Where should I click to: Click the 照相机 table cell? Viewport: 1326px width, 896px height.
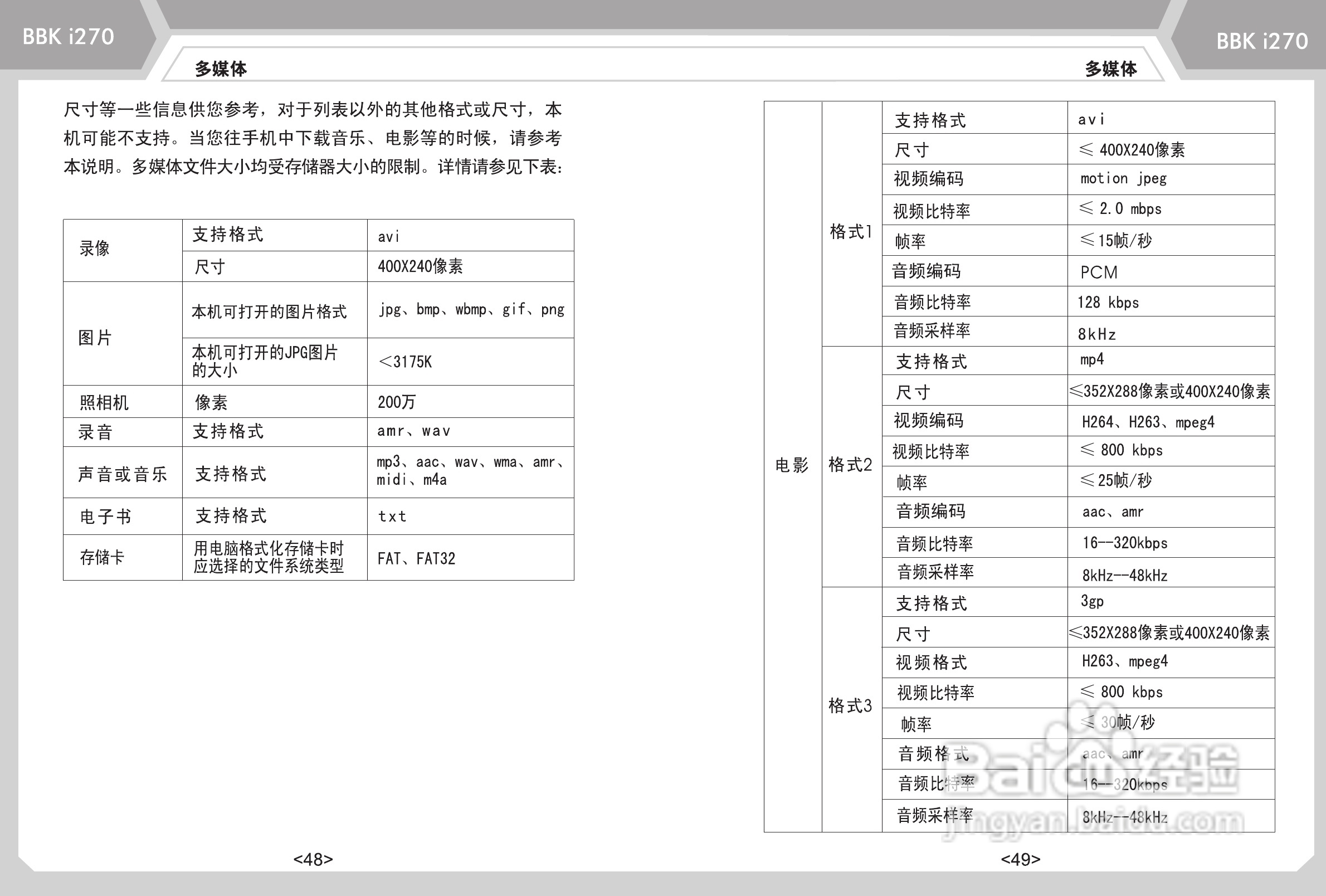click(104, 402)
